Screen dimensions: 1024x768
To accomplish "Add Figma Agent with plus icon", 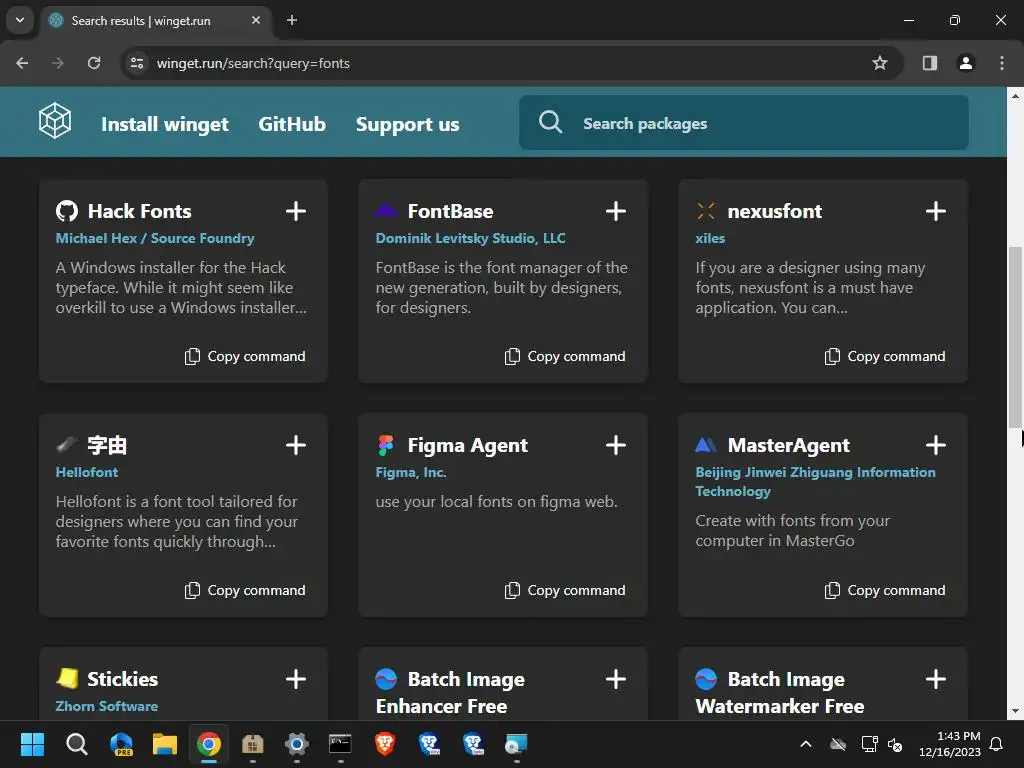I will coord(616,445).
